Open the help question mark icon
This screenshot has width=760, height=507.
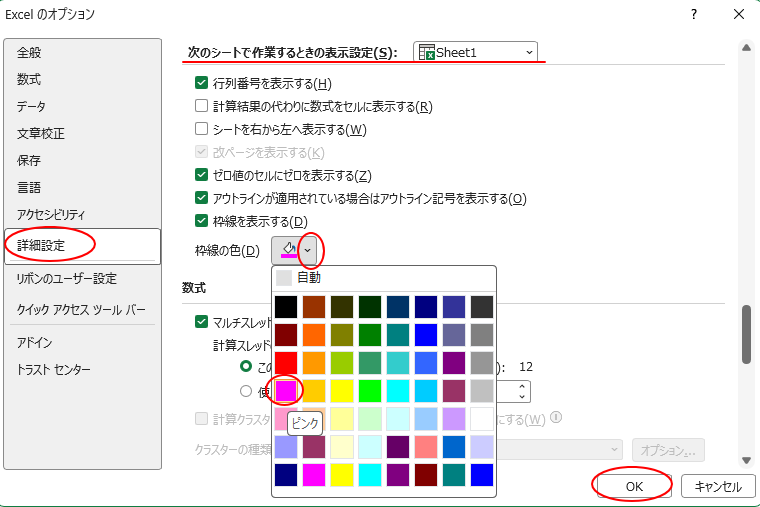[694, 15]
